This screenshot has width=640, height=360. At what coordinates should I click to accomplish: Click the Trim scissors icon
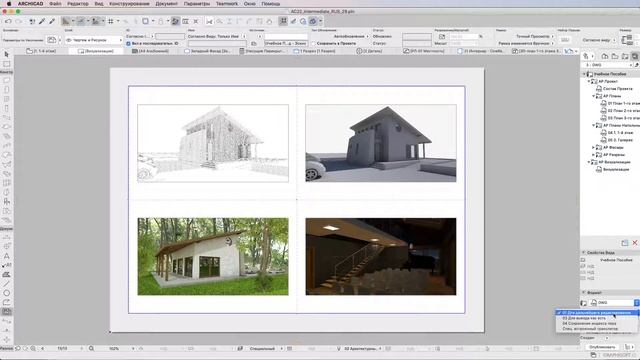209,21
